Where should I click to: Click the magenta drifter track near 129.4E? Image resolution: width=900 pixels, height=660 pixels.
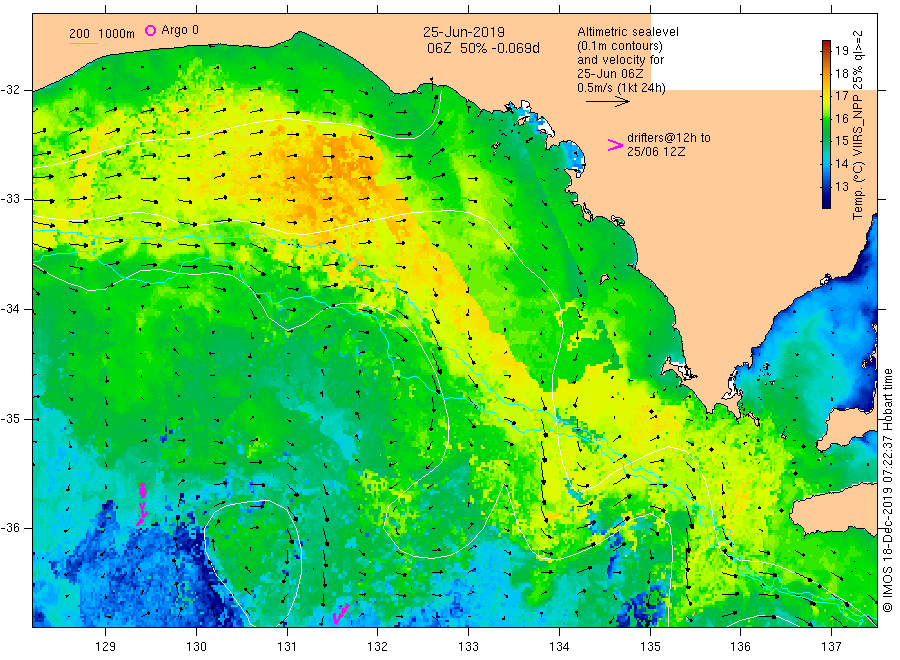coord(142,504)
